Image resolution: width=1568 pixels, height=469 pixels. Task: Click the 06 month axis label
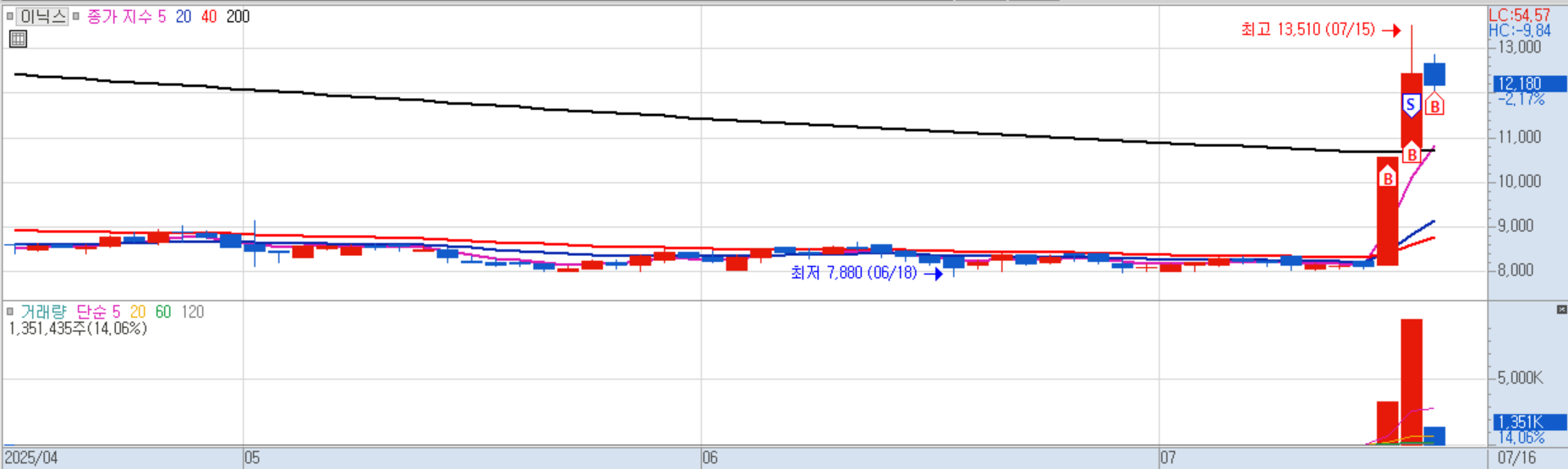(710, 458)
